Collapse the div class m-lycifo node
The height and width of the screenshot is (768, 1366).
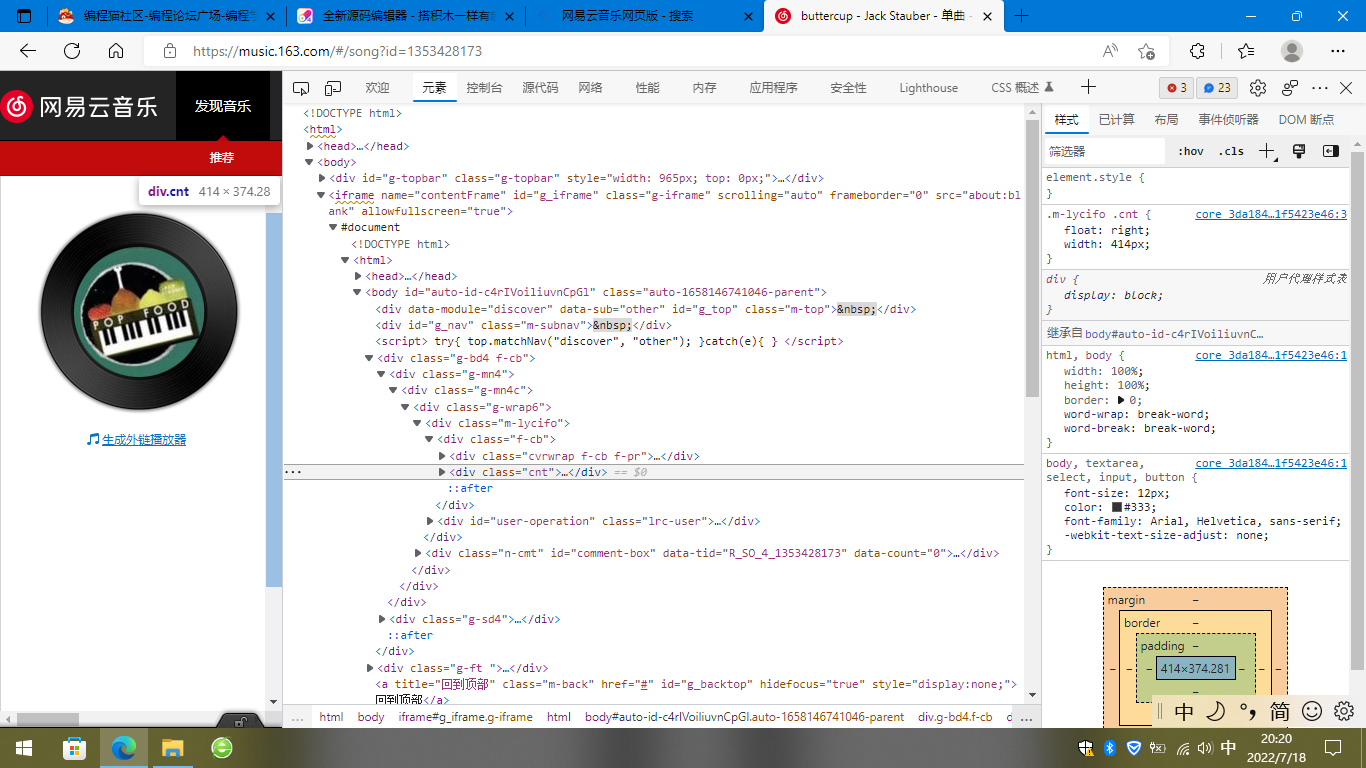coord(418,424)
